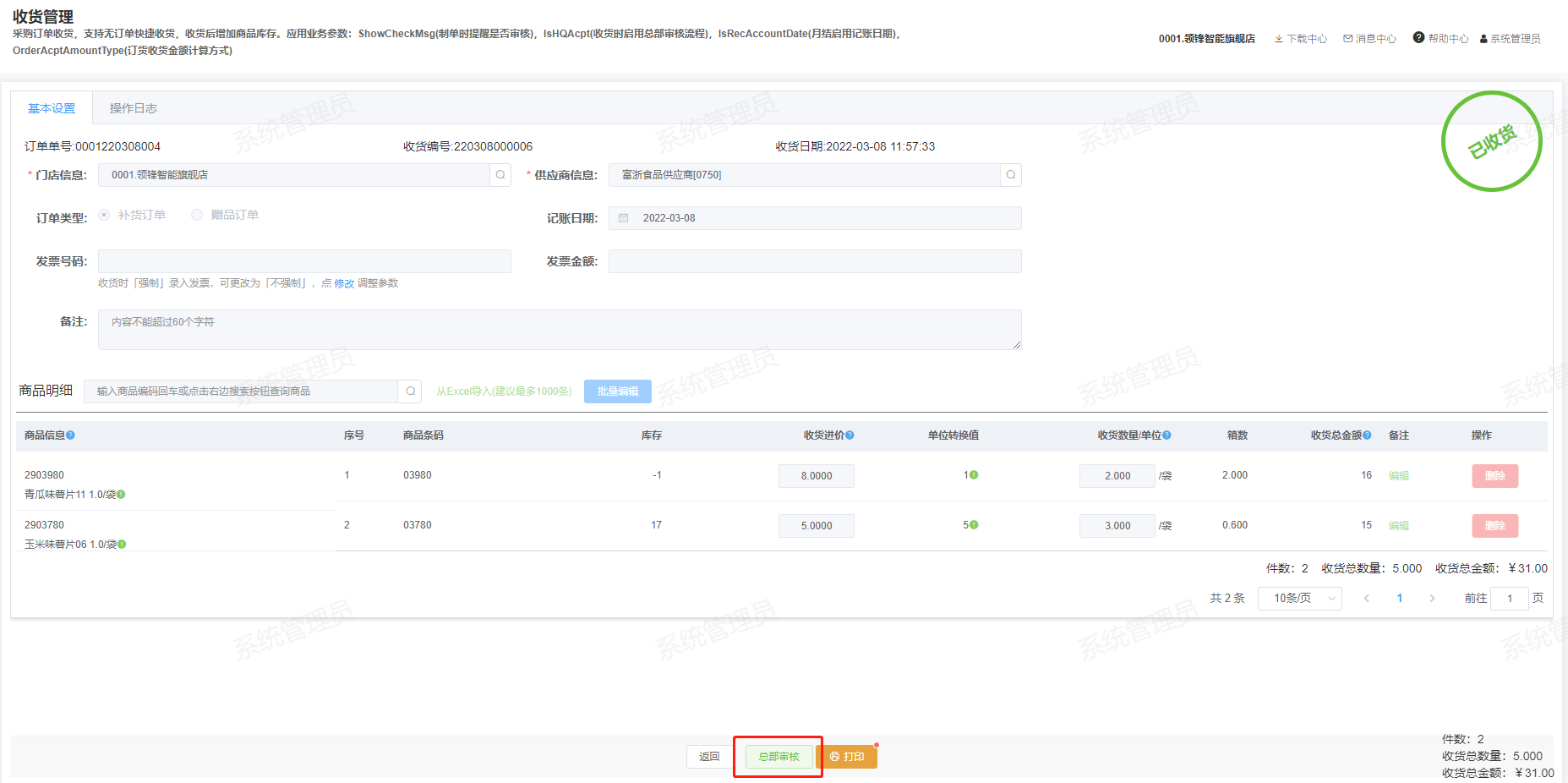Click the 备注 remarks text area
The width and height of the screenshot is (1568, 783).
(560, 330)
